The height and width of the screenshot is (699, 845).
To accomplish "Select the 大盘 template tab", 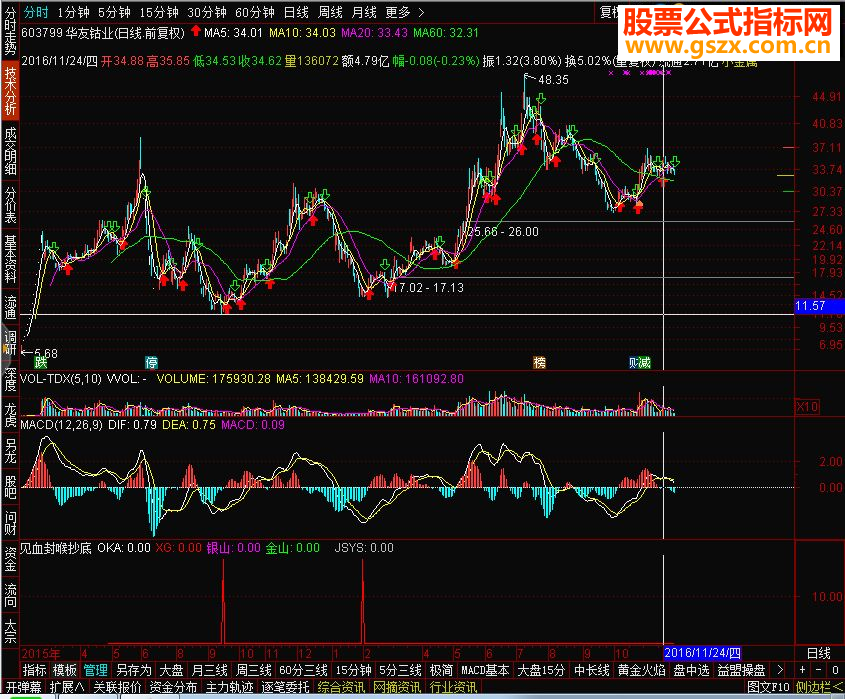I will point(172,670).
